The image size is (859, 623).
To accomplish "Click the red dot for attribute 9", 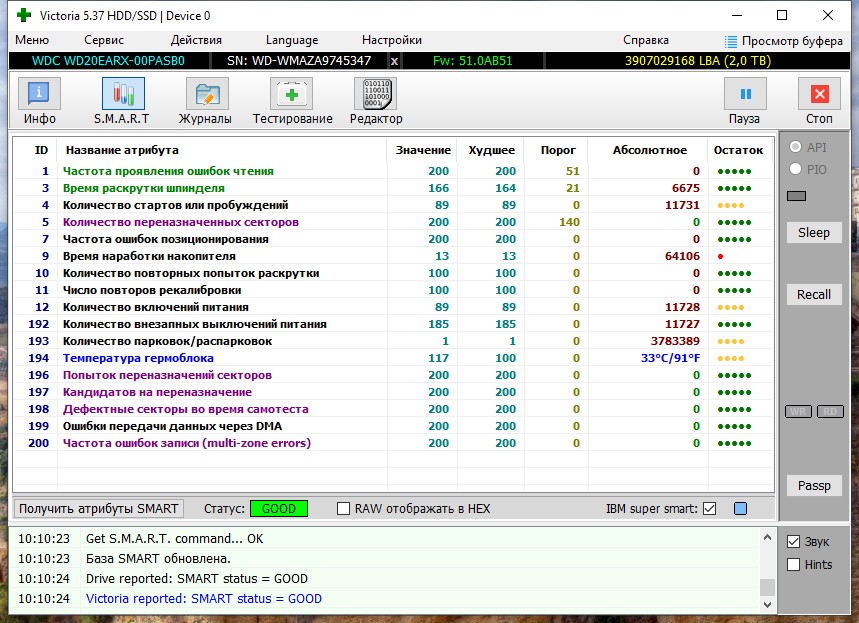I will 720,256.
